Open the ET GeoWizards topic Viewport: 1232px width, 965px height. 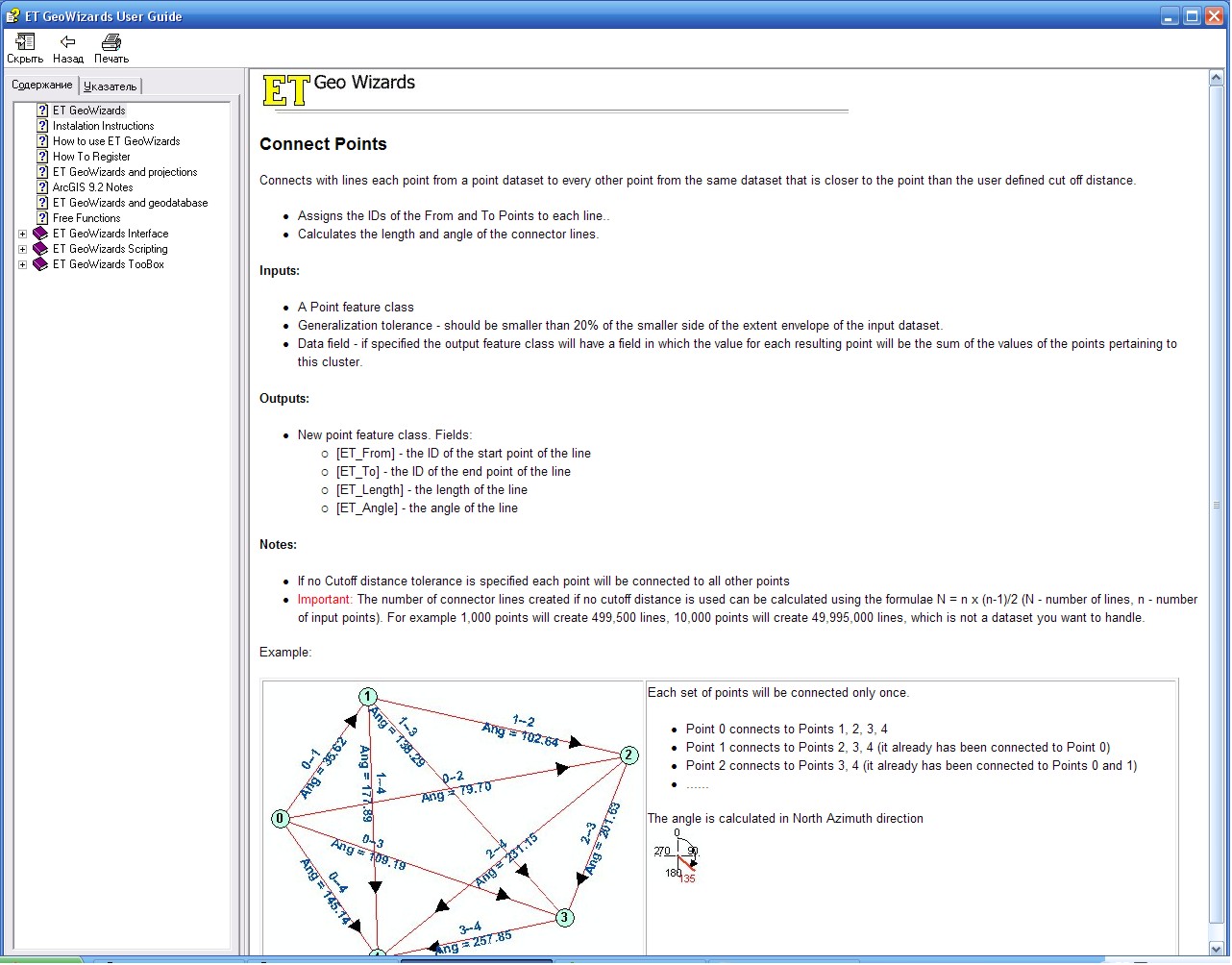coord(89,111)
